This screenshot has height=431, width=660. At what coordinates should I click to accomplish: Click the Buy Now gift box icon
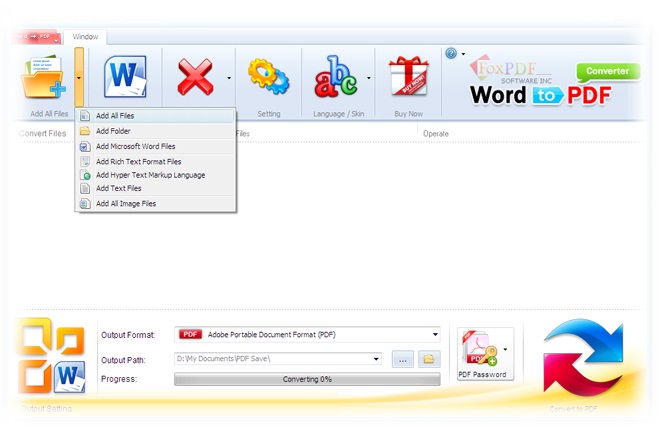(x=408, y=76)
